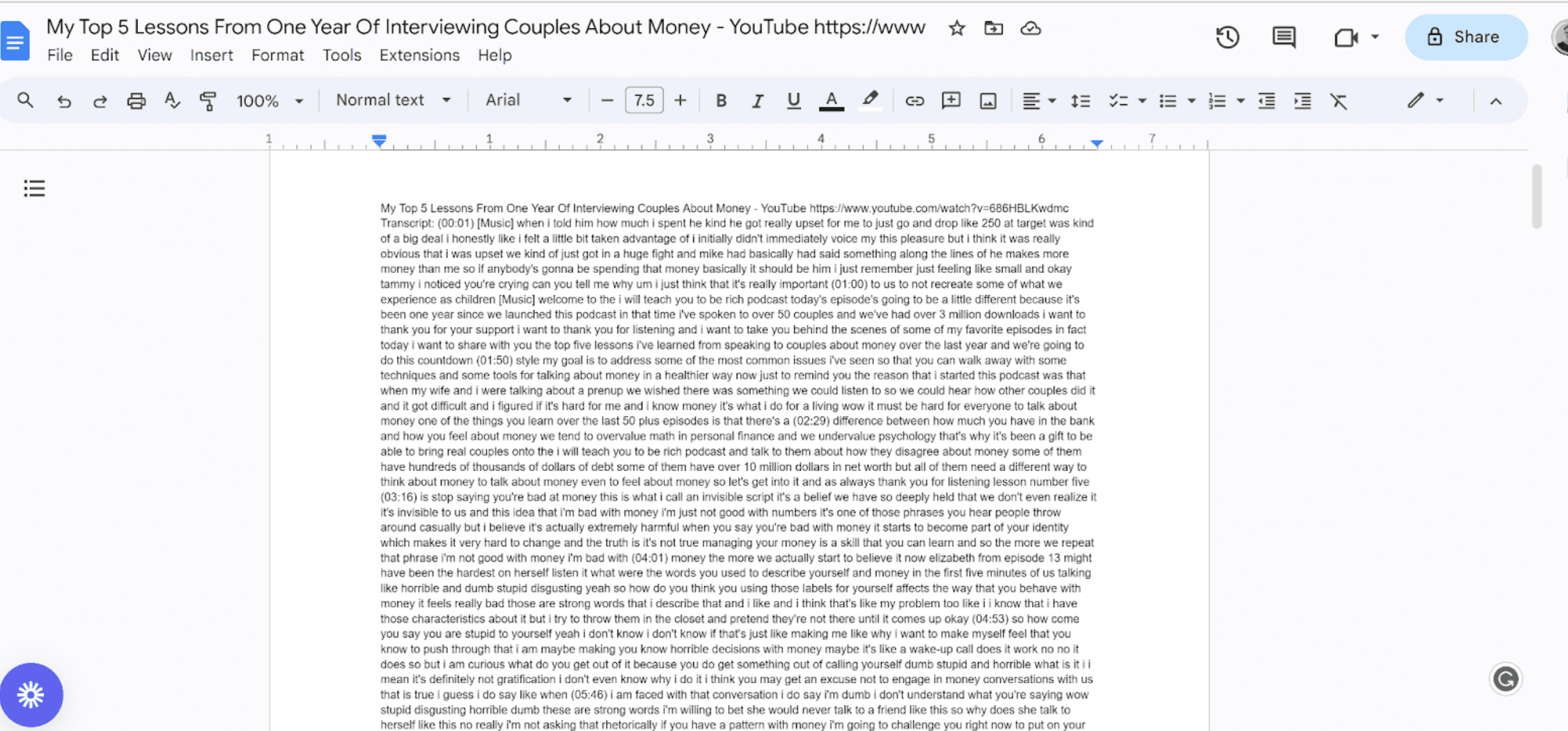Click the right indent ruler marker

1097,143
